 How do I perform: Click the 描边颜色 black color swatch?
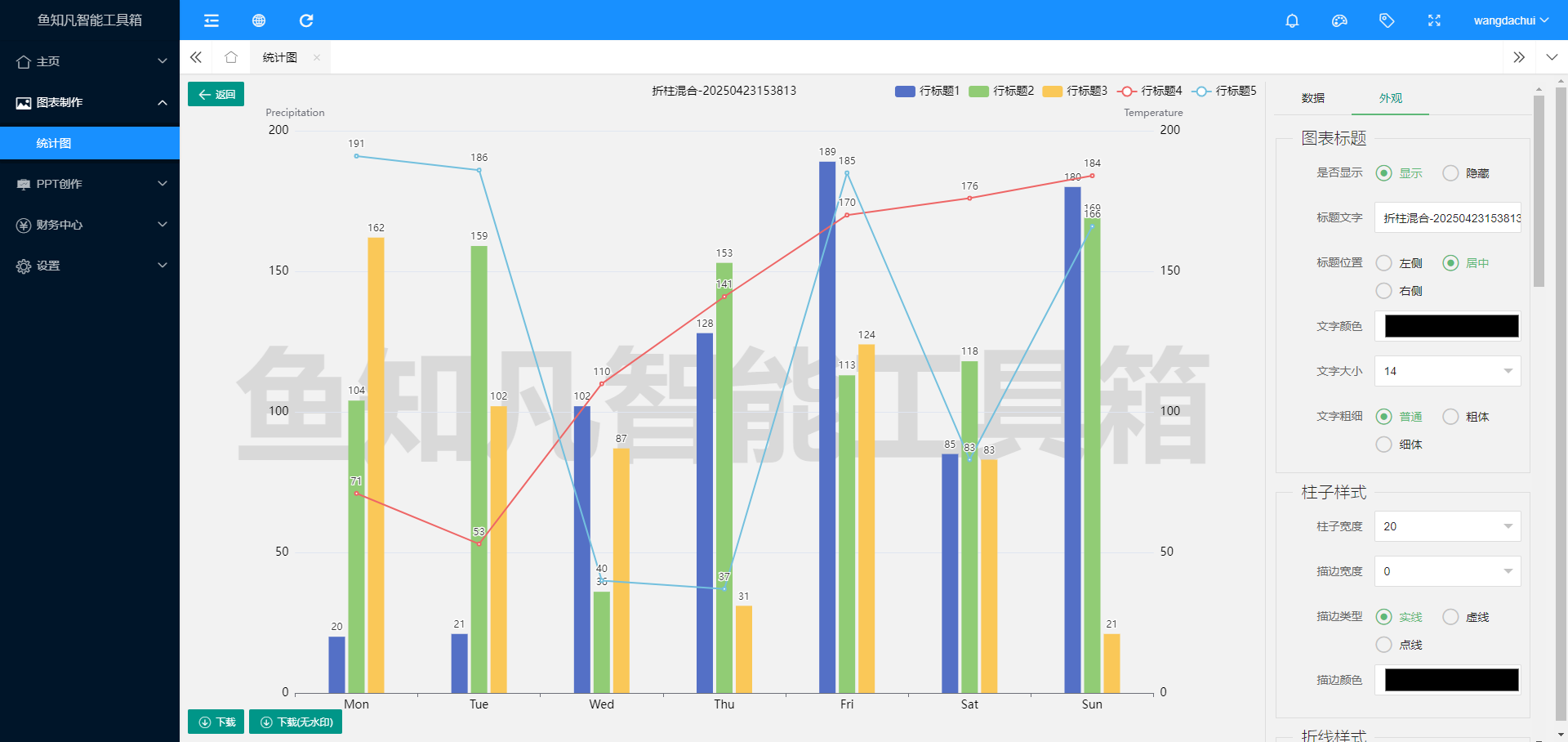pyautogui.click(x=1451, y=680)
